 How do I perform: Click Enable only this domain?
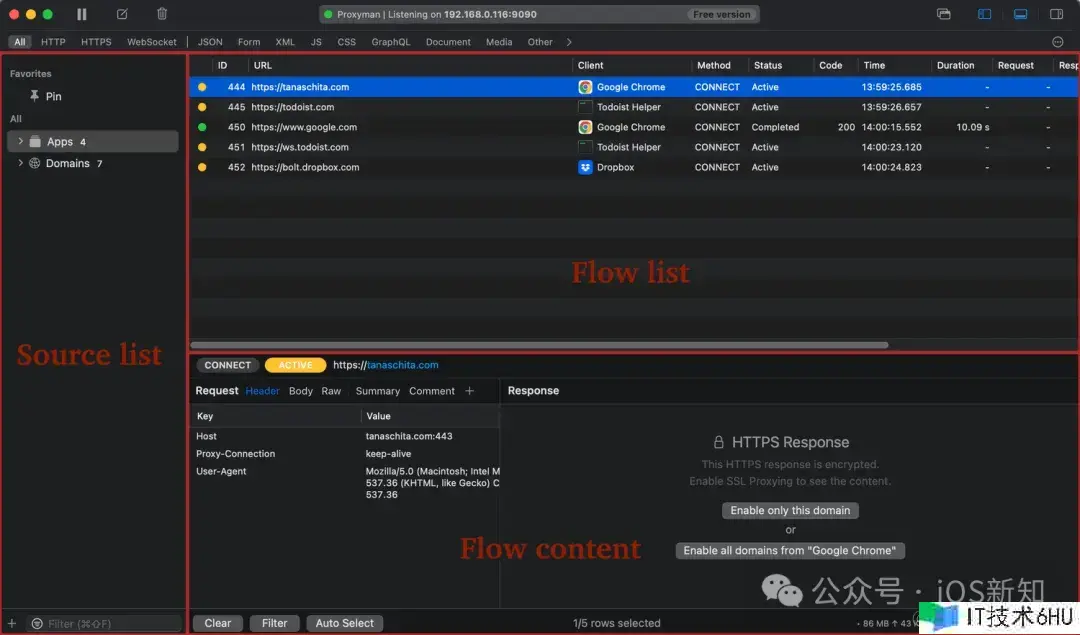(790, 510)
